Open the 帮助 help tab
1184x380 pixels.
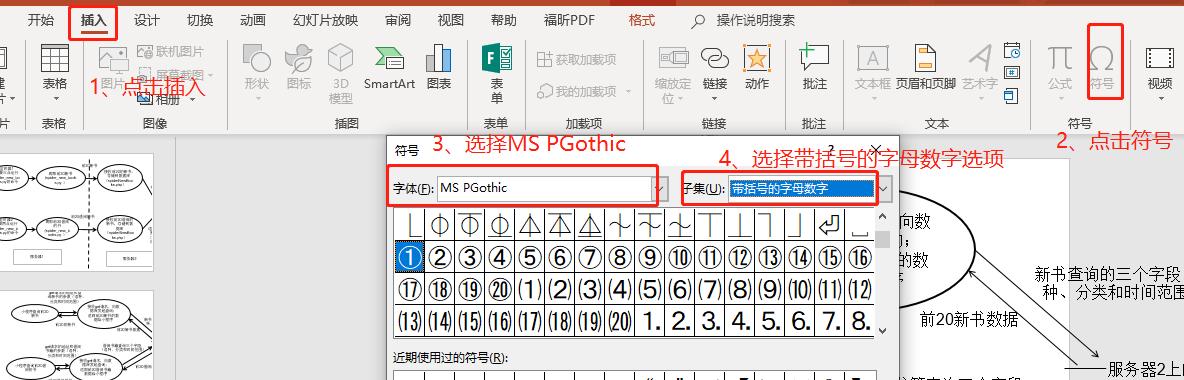tap(504, 21)
